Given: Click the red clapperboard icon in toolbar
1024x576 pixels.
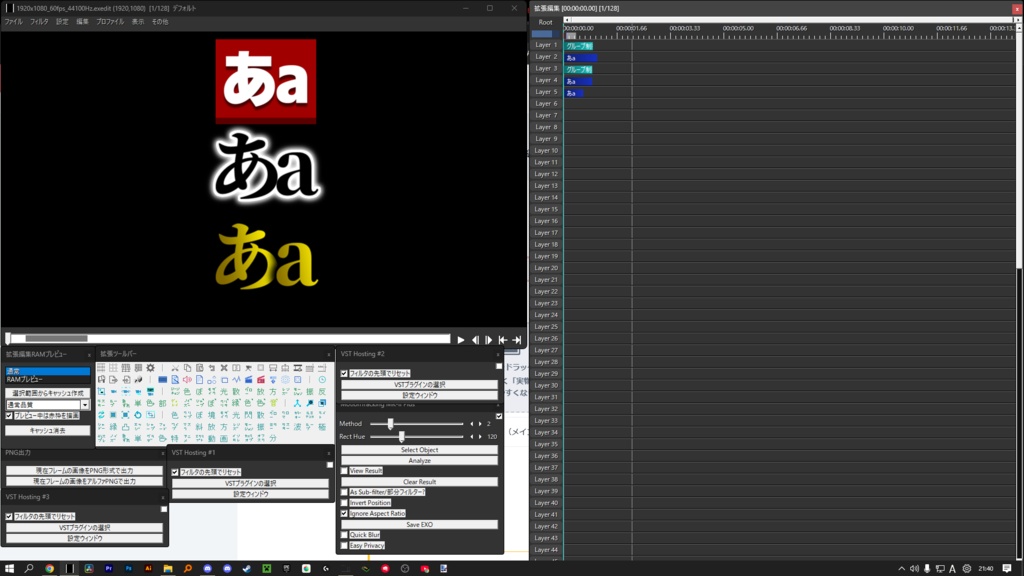Looking at the screenshot, I should 261,379.
